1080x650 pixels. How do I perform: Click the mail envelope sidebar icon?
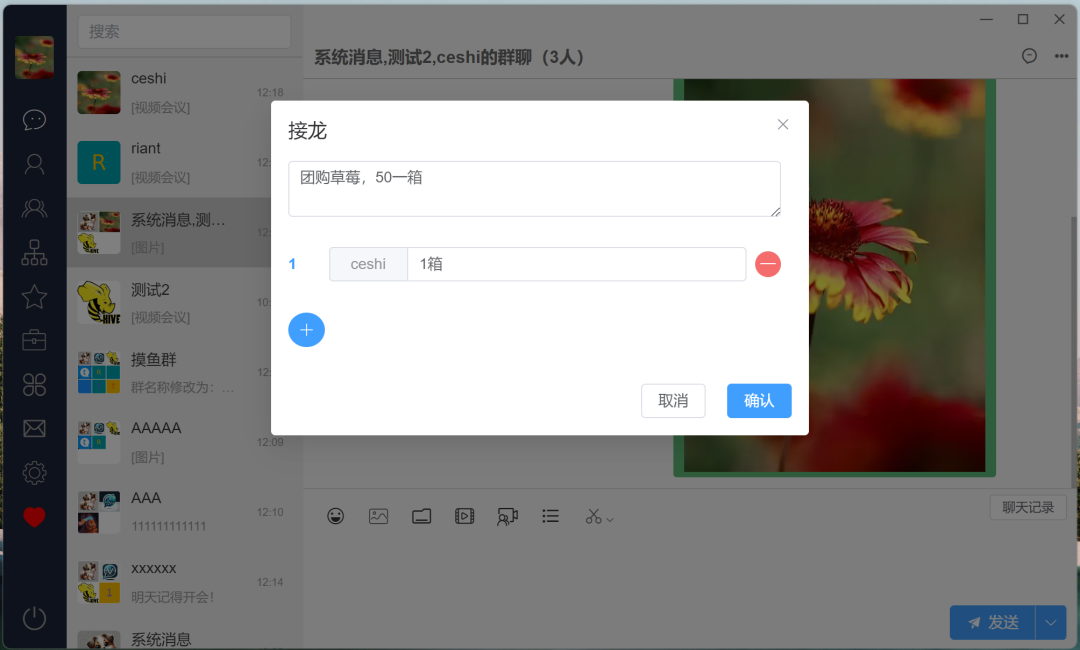tap(34, 428)
